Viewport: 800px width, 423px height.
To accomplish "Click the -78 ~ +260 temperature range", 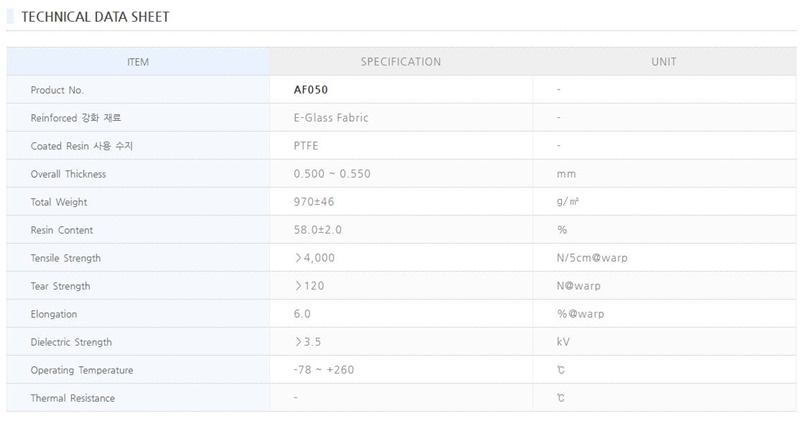I will click(324, 370).
